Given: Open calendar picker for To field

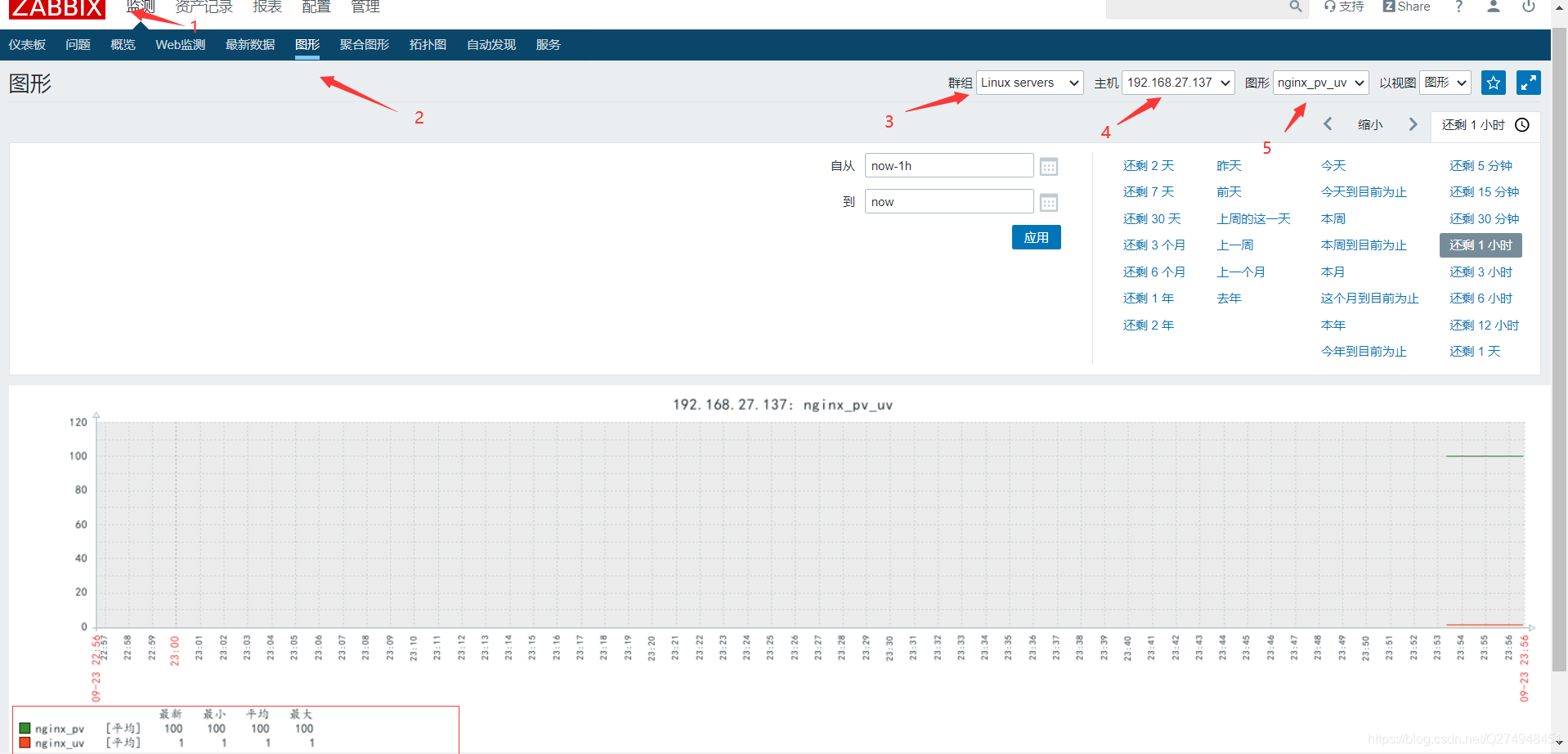Looking at the screenshot, I should coord(1049,203).
